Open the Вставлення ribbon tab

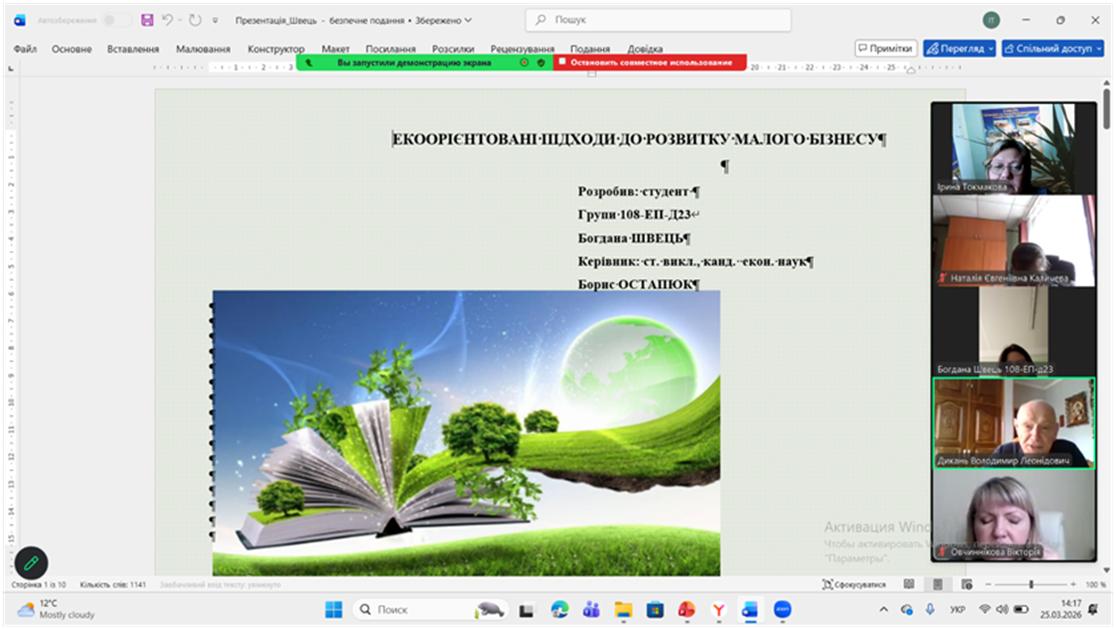point(133,49)
